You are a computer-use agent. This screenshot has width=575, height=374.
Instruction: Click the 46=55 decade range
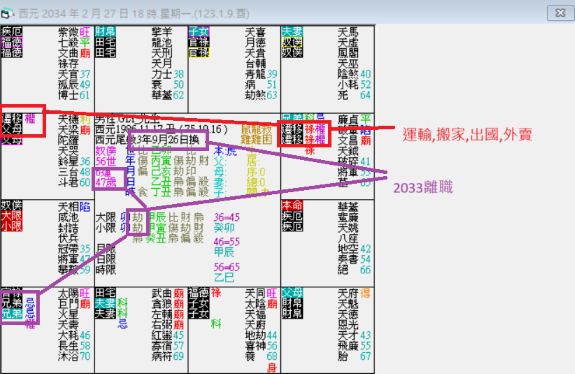(x=227, y=242)
